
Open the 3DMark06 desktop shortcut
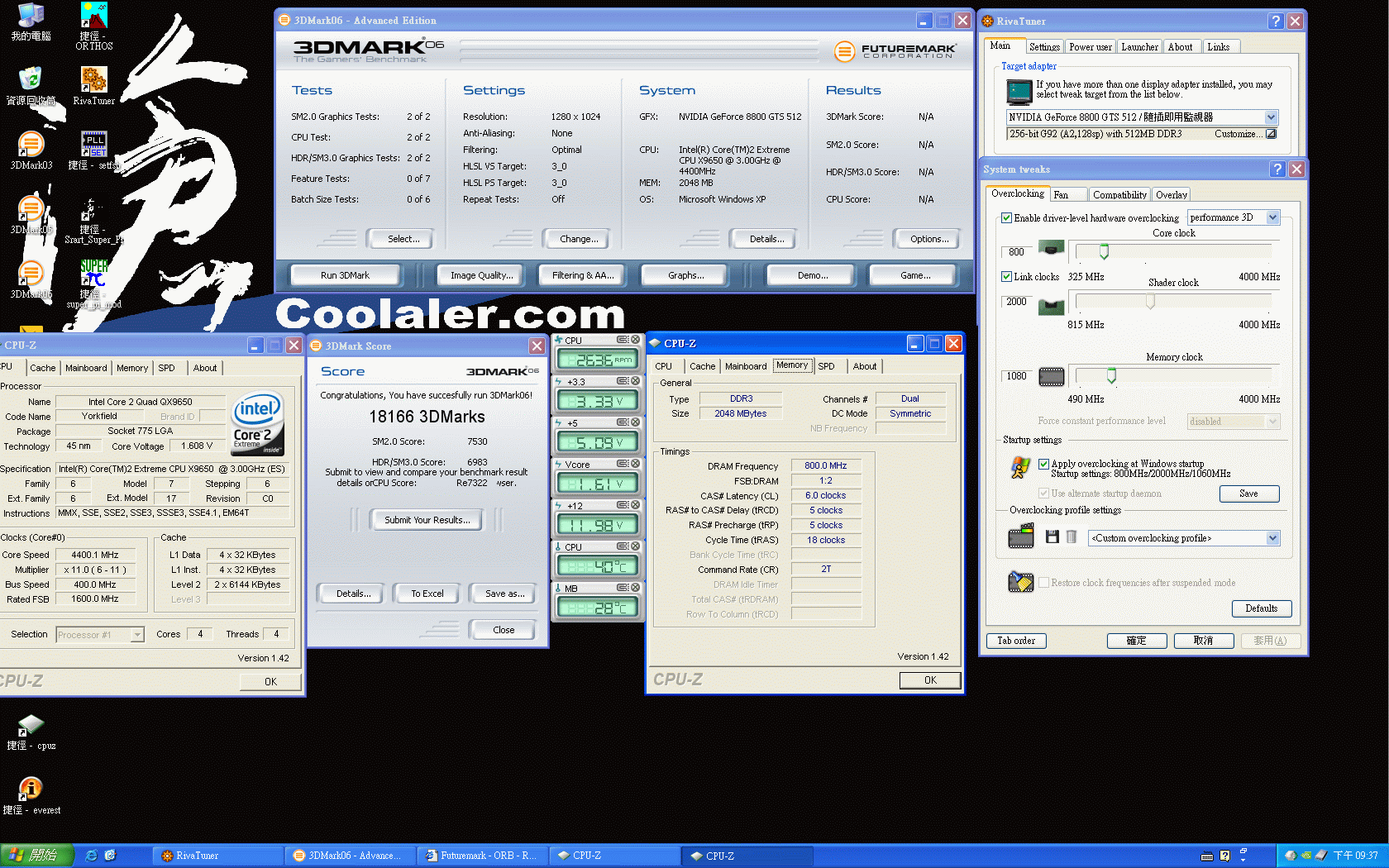click(x=31, y=279)
